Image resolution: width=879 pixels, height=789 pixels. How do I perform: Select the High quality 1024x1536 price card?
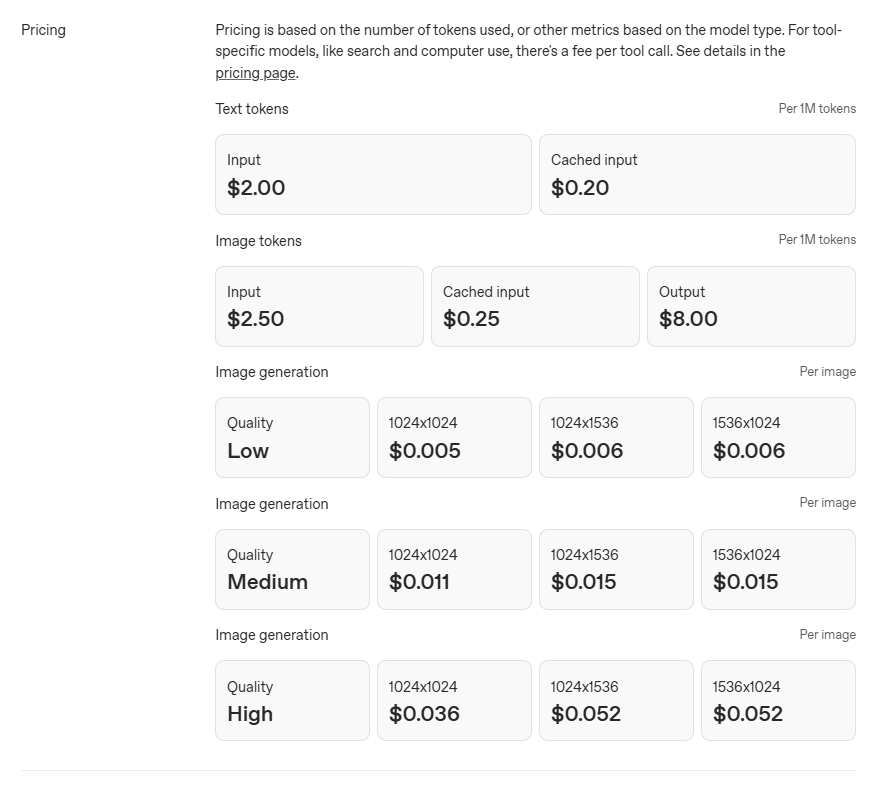point(616,700)
